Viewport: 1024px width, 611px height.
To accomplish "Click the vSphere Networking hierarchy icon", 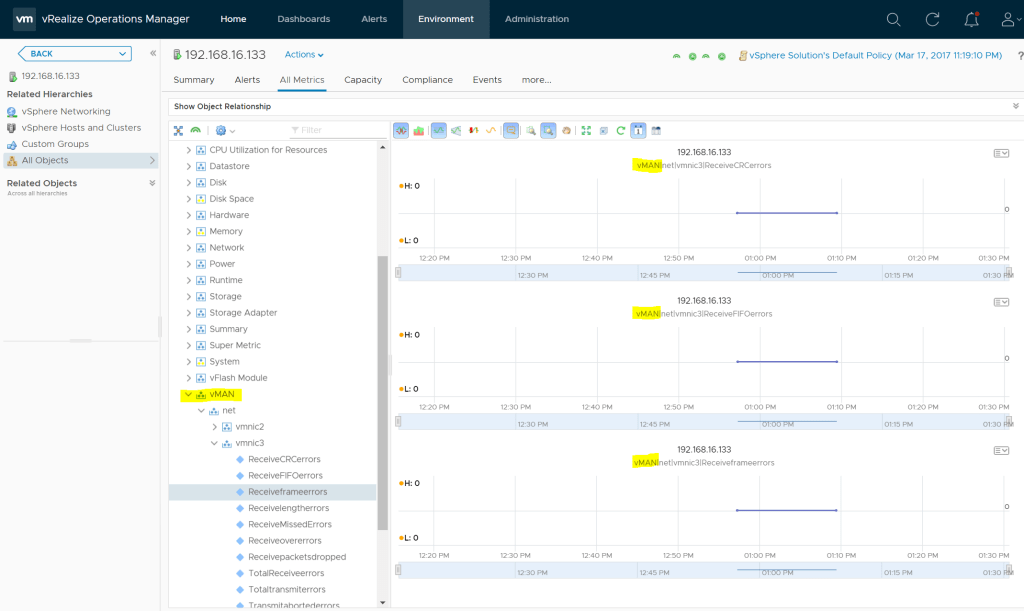I will tap(12, 112).
